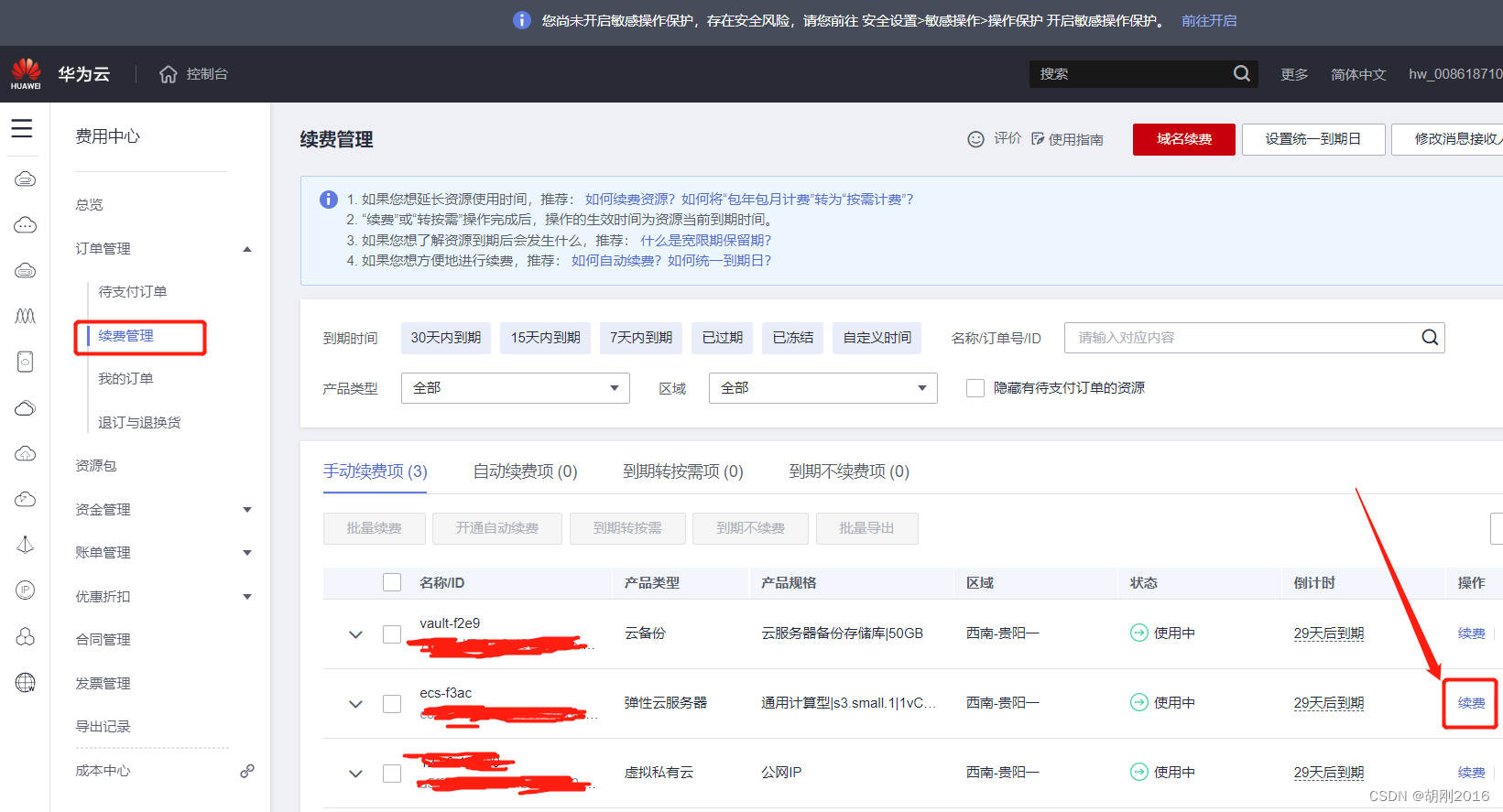Click the info icon in the top warning banner

522,20
